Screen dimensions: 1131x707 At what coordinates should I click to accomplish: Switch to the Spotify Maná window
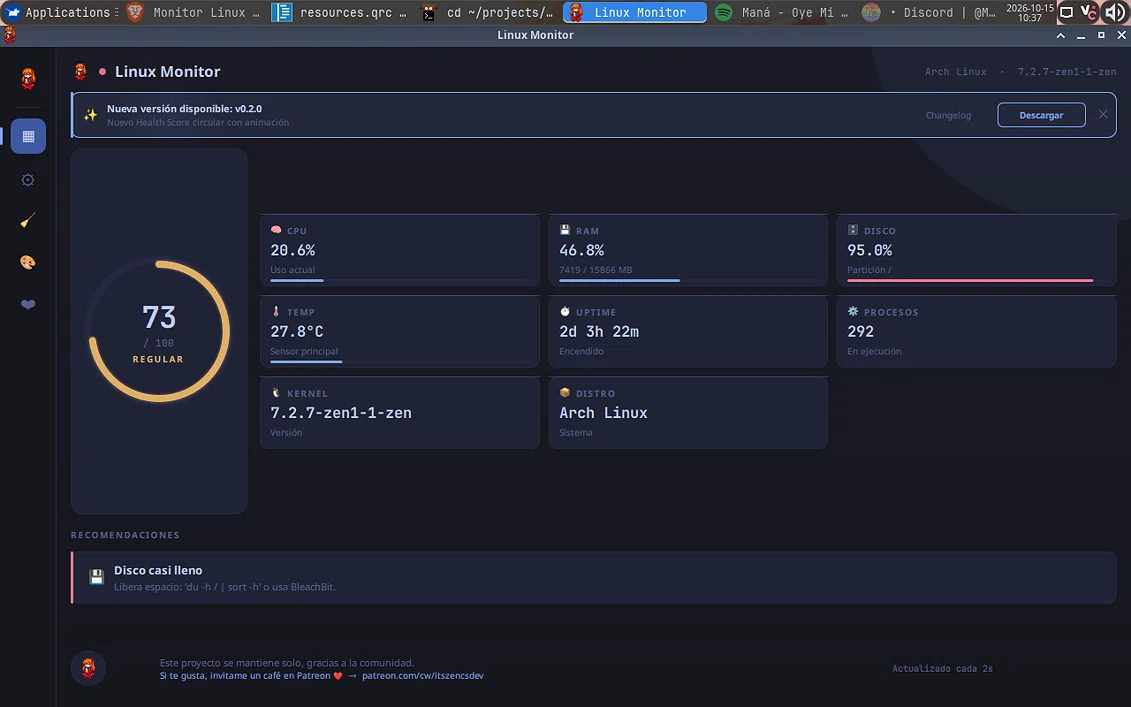(x=782, y=12)
